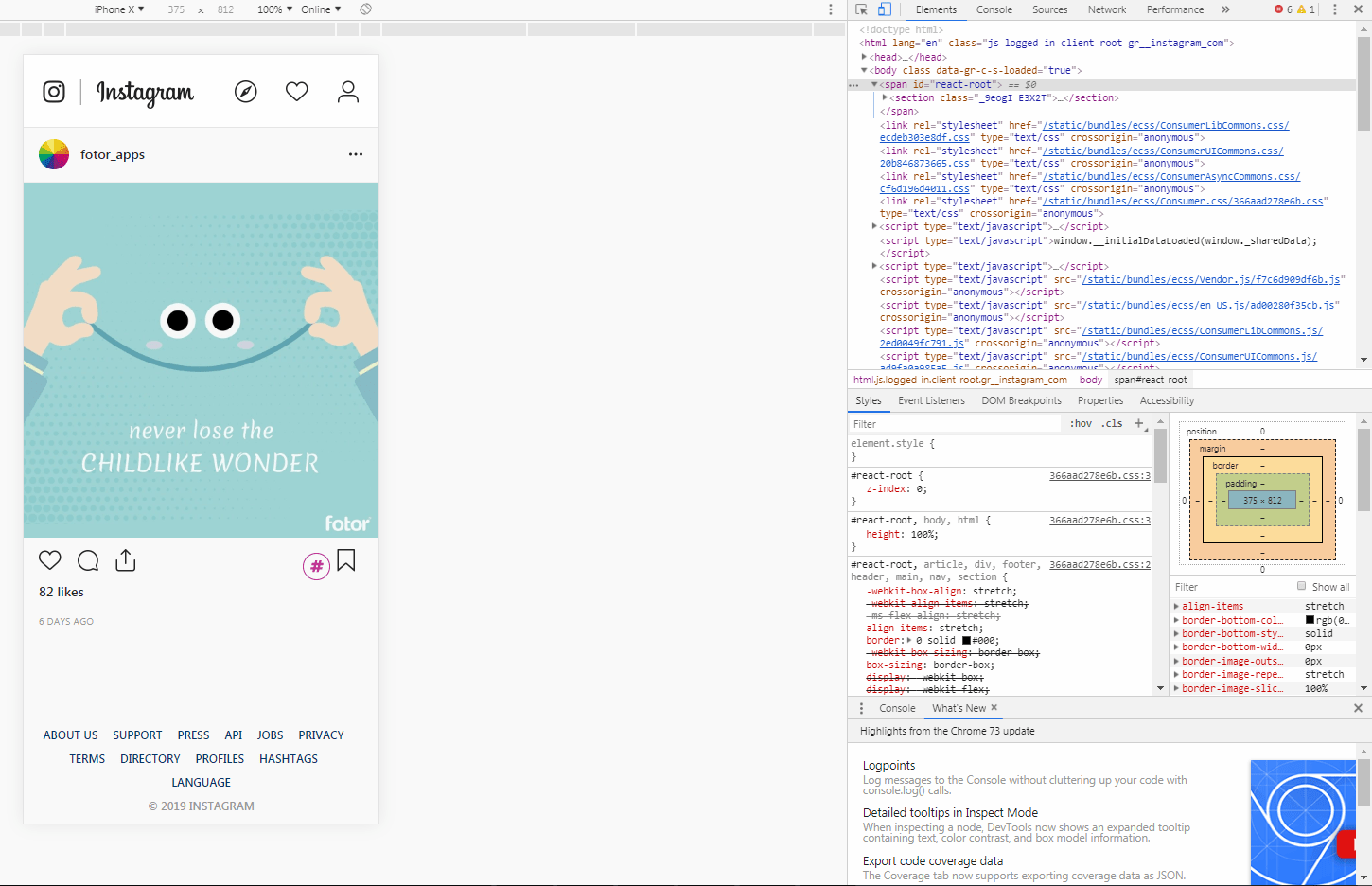Click the PRIVACY footer link
Screen dimensions: 1372x886
[x=321, y=735]
